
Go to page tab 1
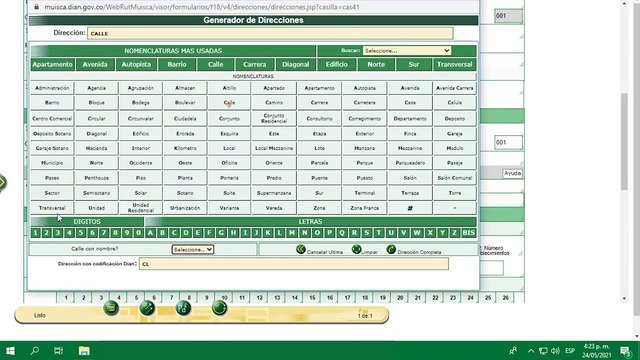point(66,298)
